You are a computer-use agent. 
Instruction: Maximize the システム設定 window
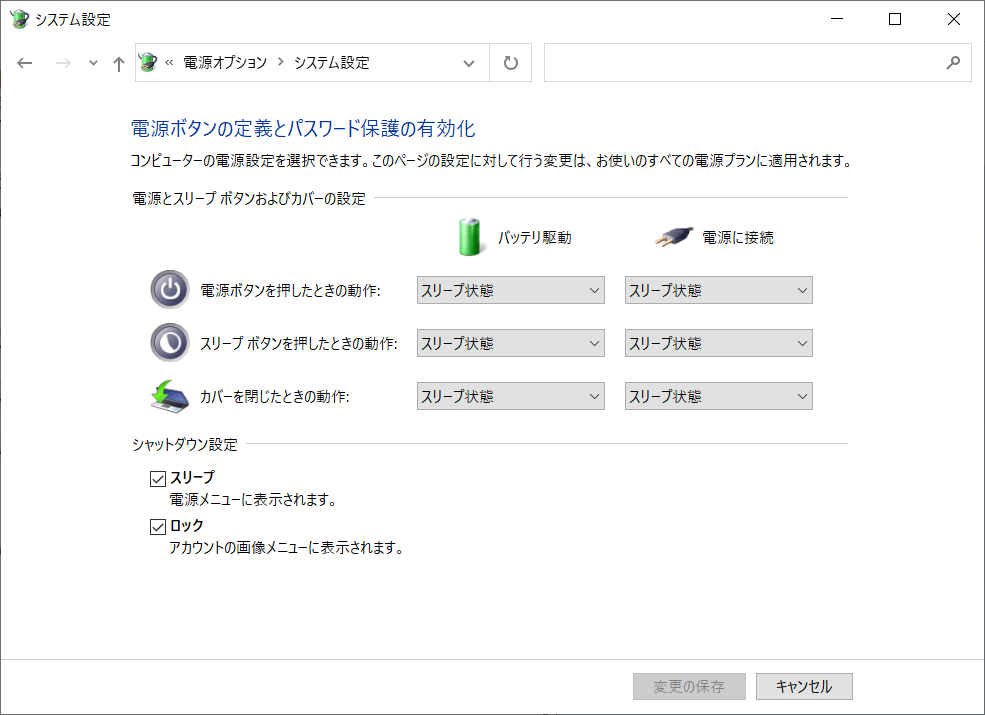click(895, 19)
